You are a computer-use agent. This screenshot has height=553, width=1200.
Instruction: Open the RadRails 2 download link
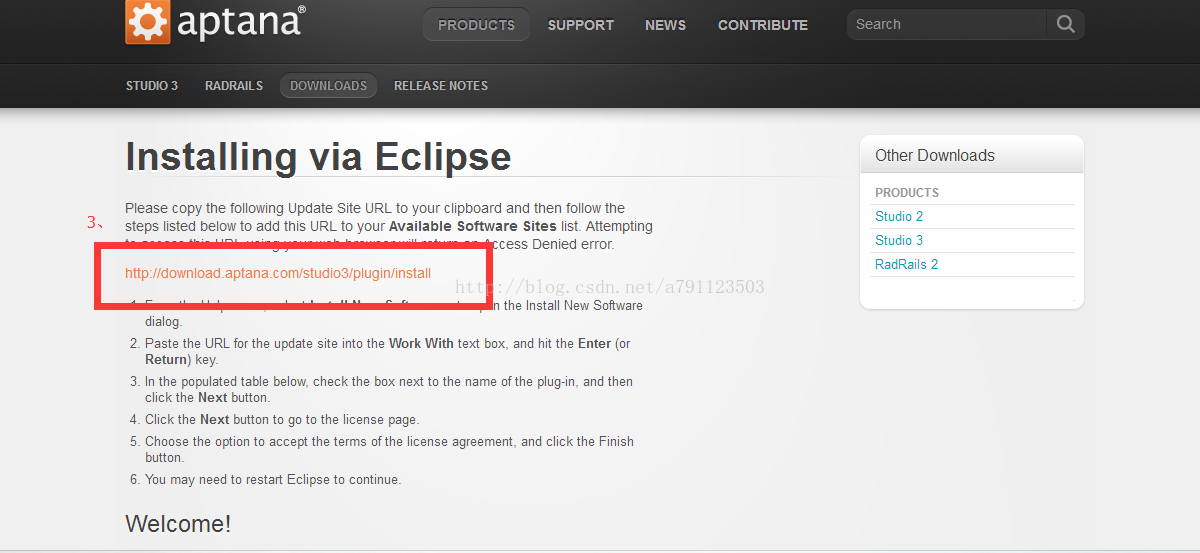coord(907,265)
